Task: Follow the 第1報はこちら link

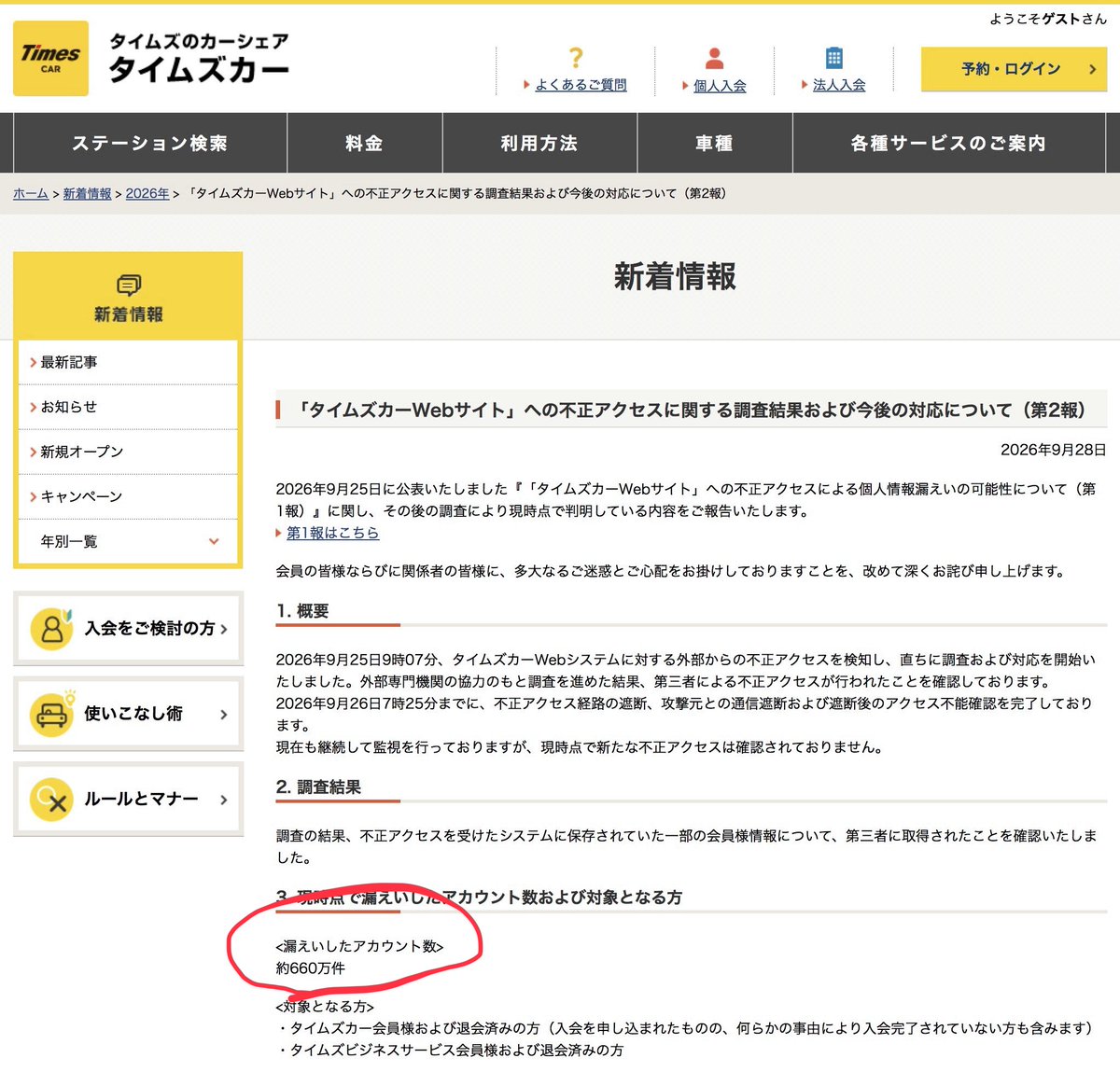Action: [x=332, y=533]
